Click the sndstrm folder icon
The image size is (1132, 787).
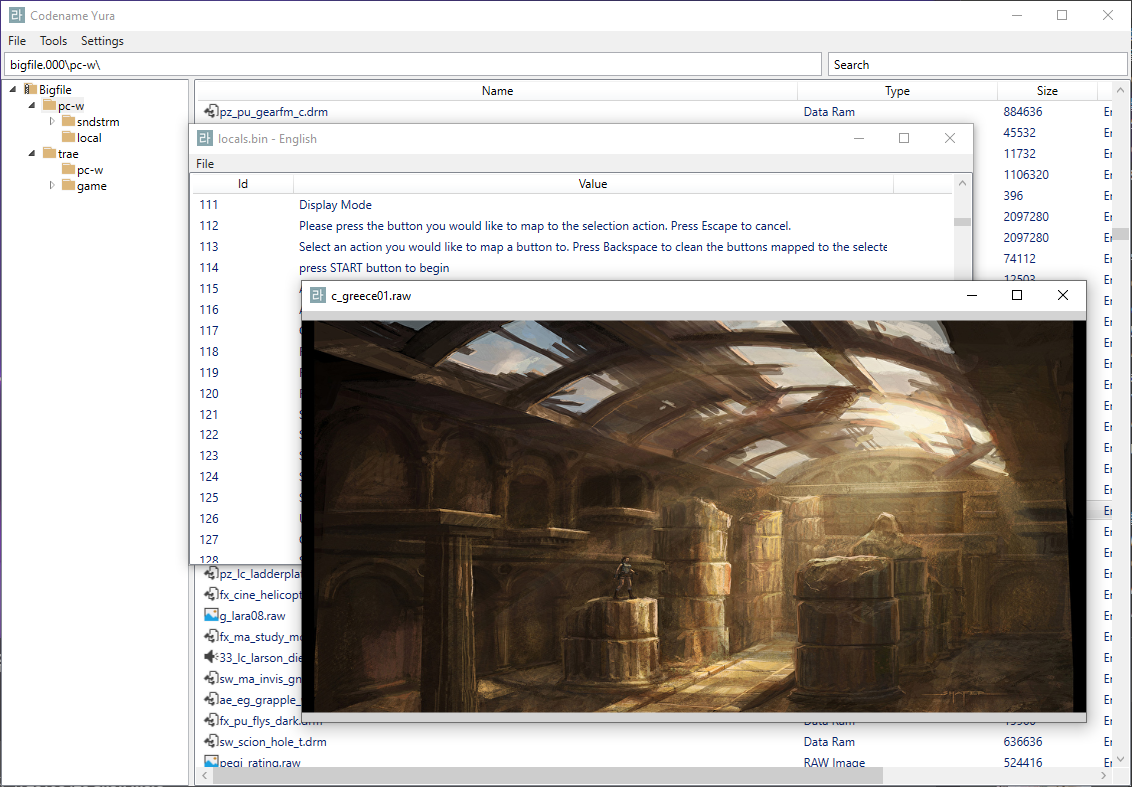(x=68, y=122)
